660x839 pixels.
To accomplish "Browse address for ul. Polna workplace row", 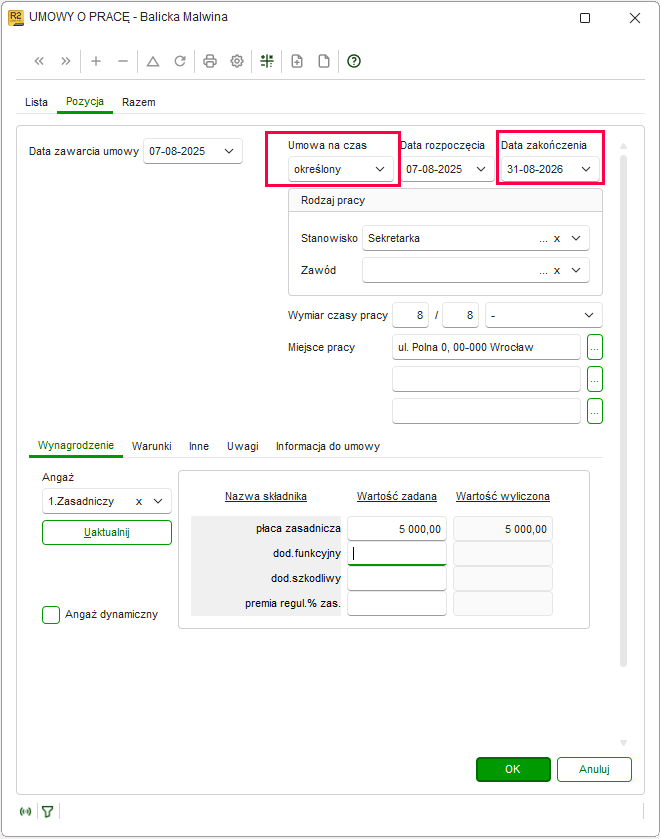I will click(595, 347).
